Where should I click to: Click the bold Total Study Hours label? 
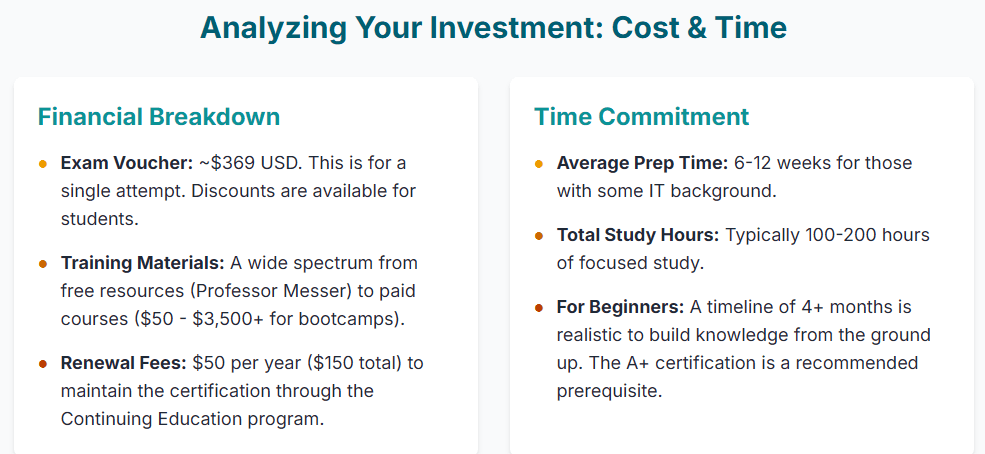click(637, 235)
